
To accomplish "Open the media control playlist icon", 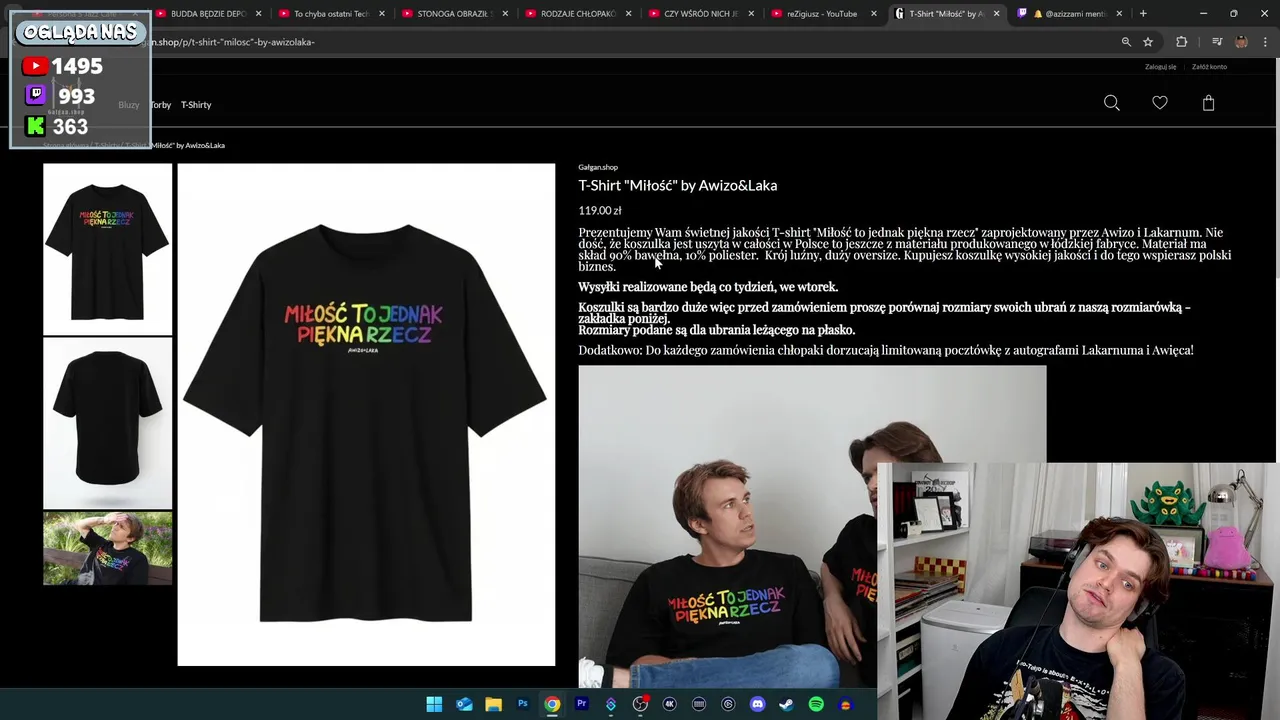I will tap(1217, 42).
